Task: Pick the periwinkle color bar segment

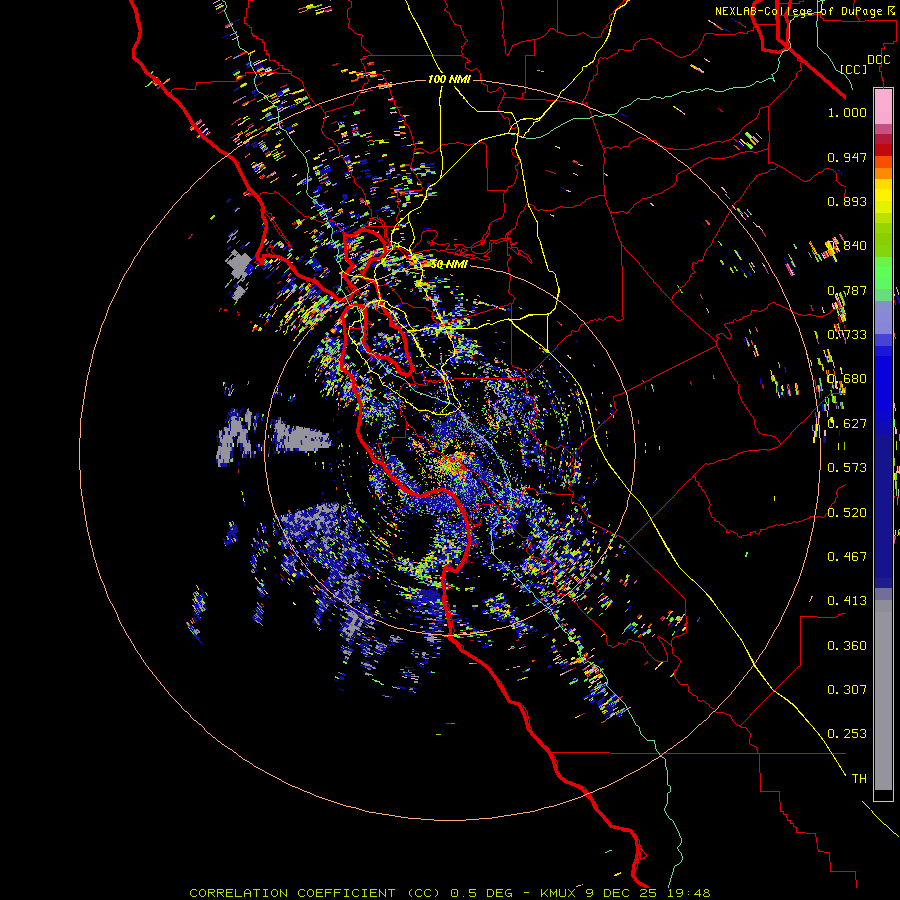Action: 883,317
